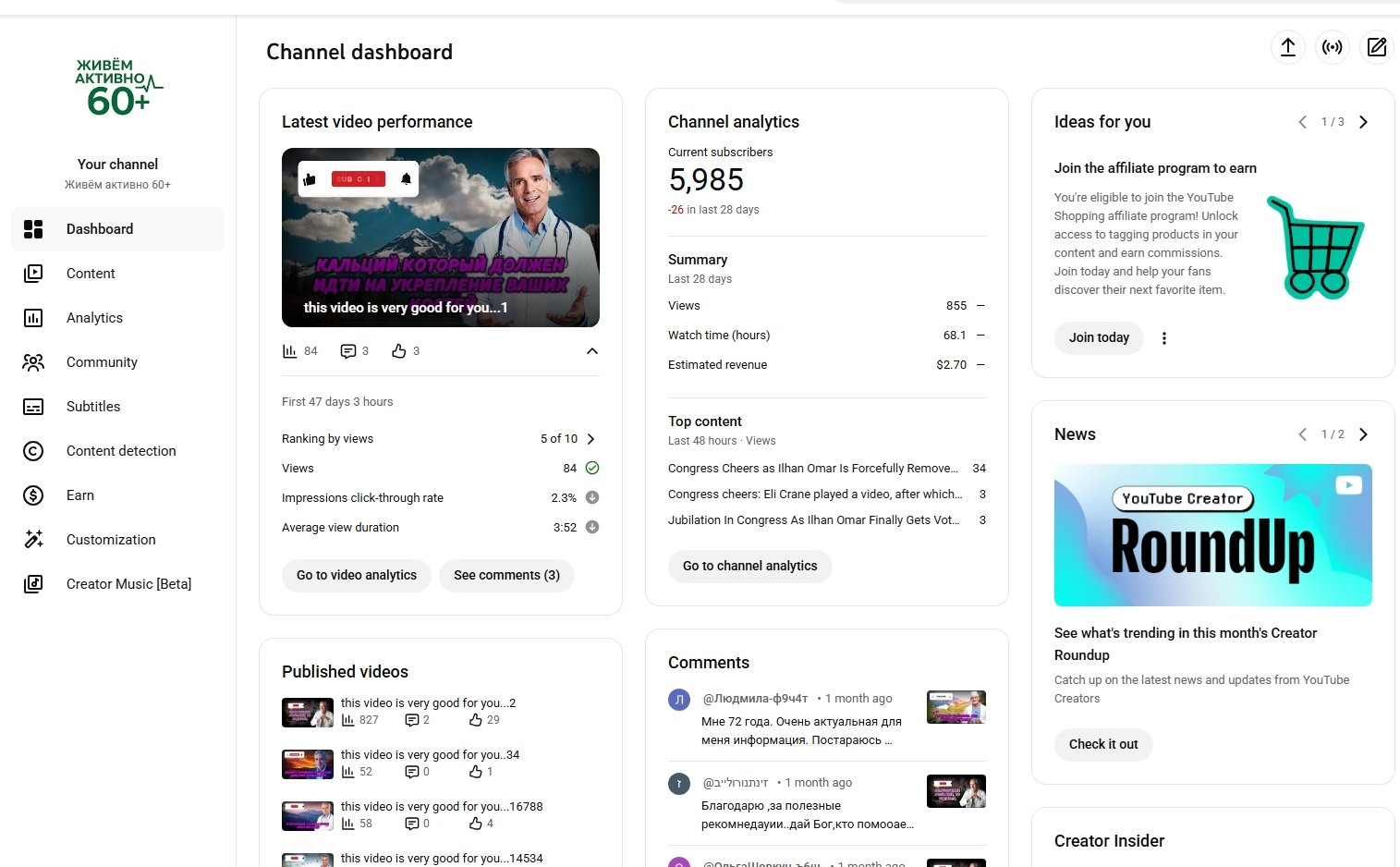Expand Ranking by views chevron
Viewport: 1400px width, 867px height.
(590, 439)
